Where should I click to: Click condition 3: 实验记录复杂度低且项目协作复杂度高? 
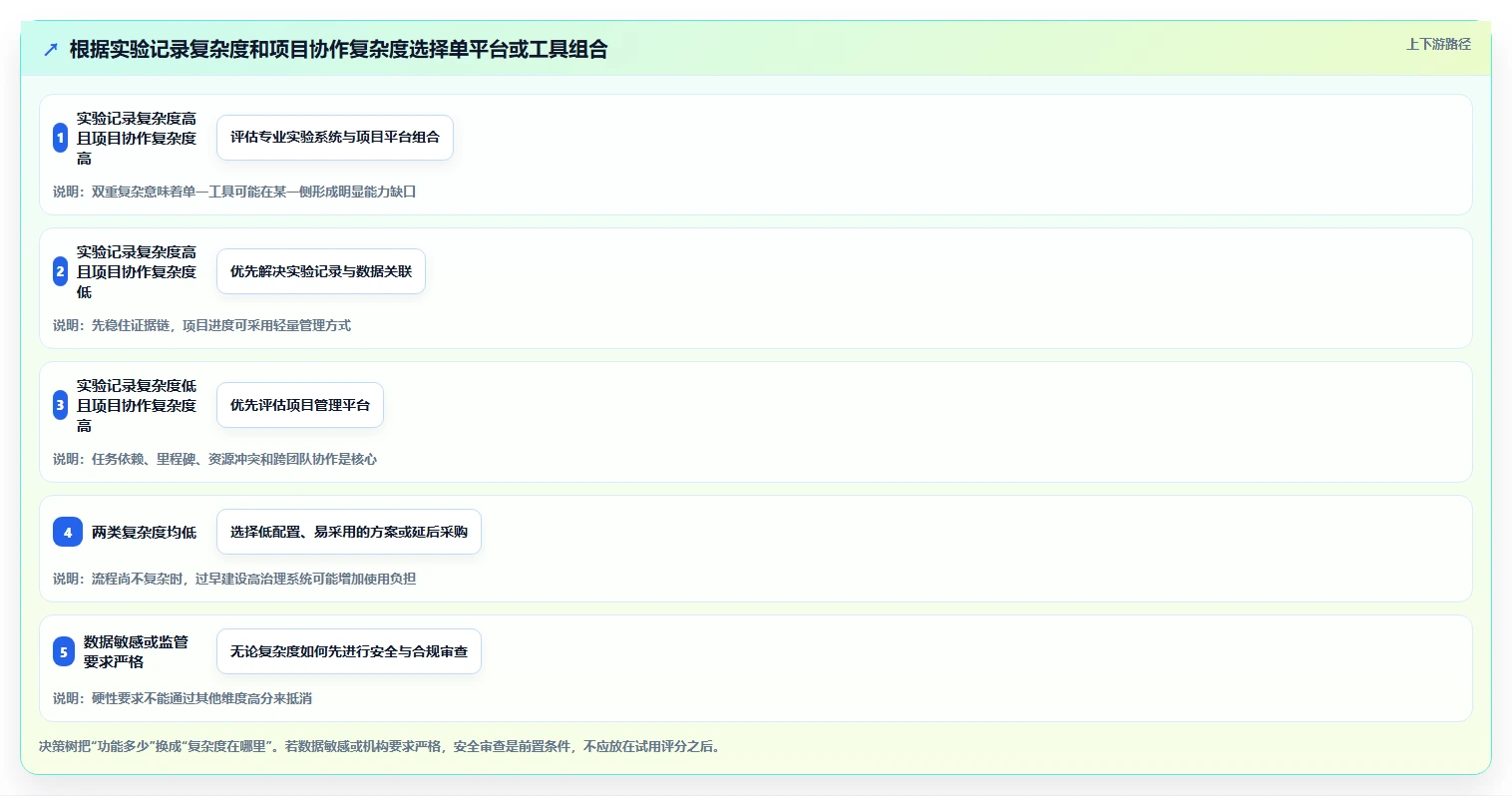coord(137,405)
